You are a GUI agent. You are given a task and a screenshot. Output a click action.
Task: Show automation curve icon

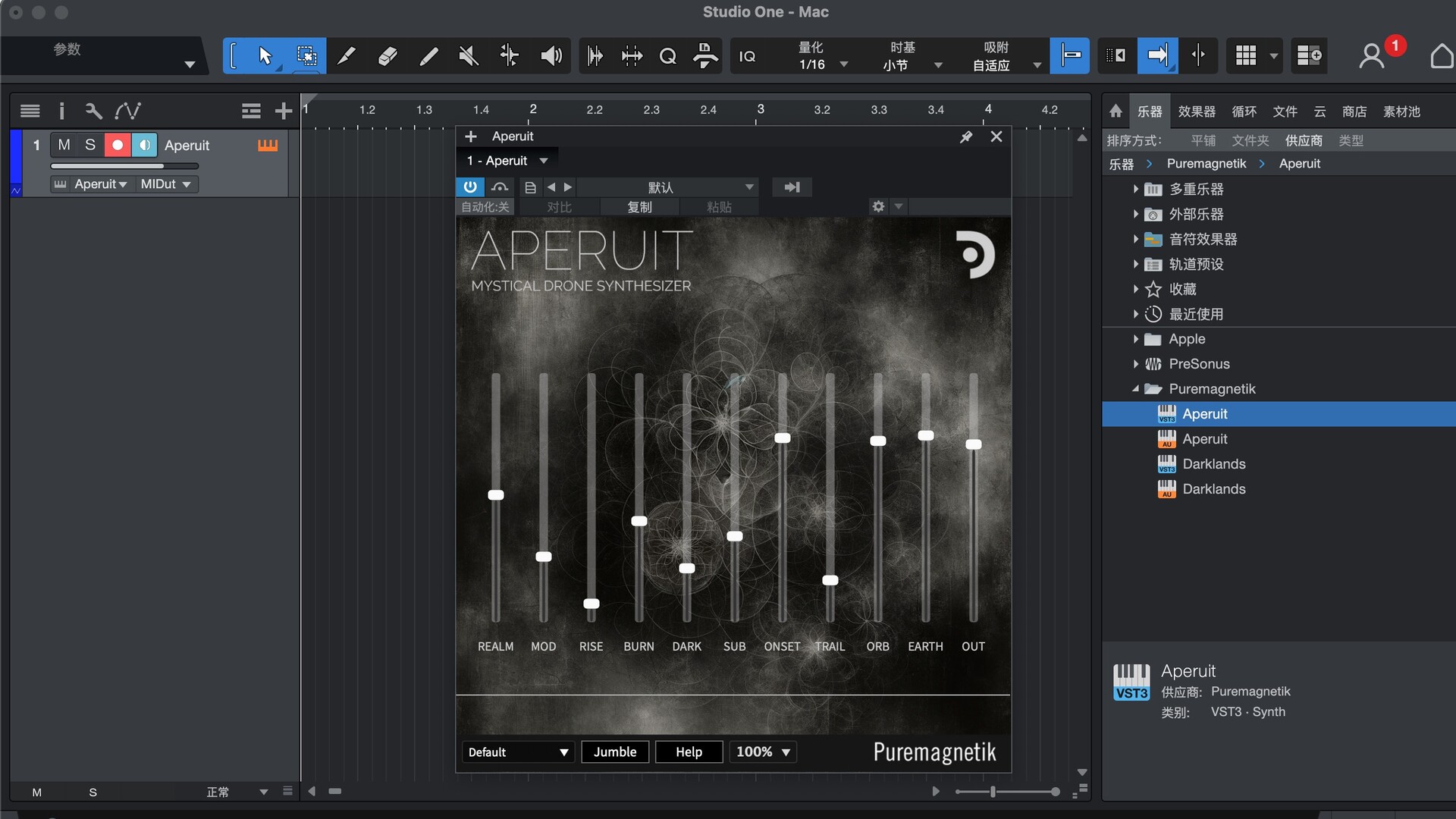point(127,111)
